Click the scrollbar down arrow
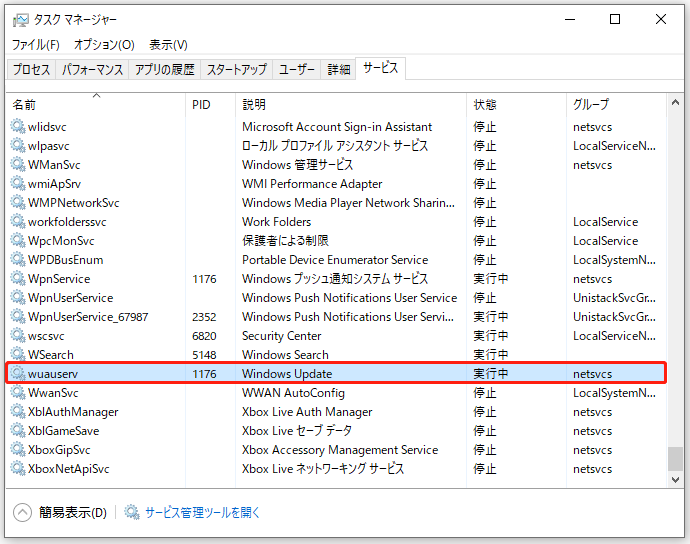The height and width of the screenshot is (544, 690). pos(675,479)
